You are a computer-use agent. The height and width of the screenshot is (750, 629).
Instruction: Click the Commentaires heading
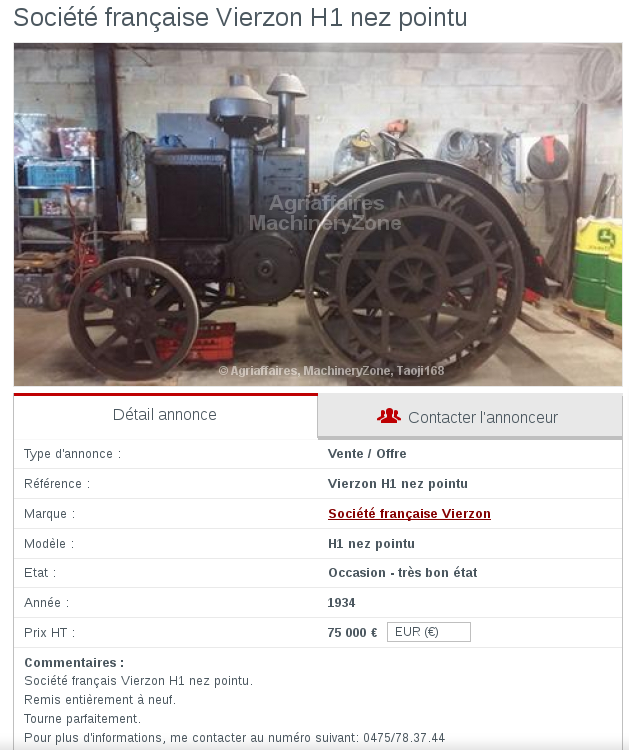(74, 663)
